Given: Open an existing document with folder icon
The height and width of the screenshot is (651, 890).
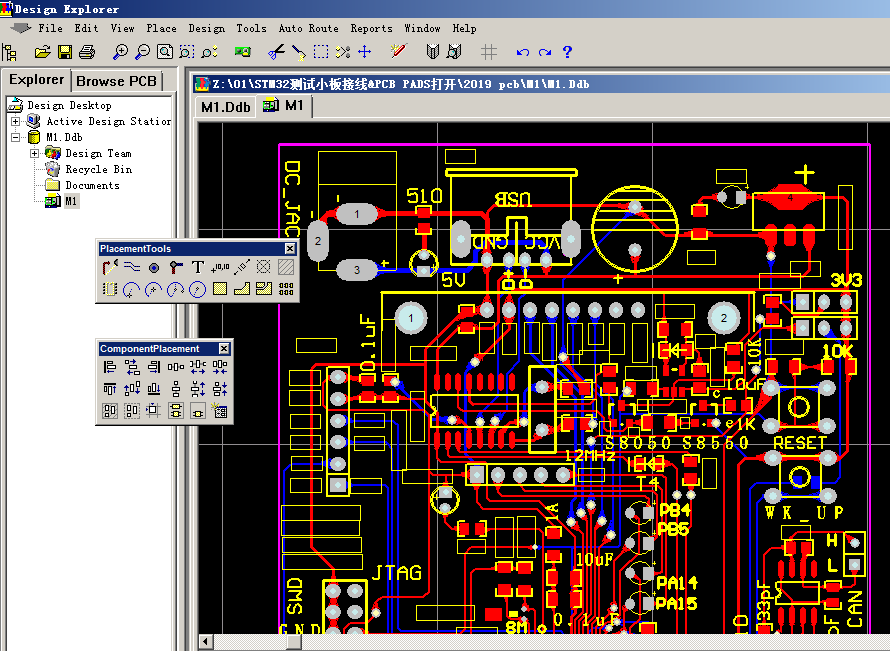Looking at the screenshot, I should 42,52.
